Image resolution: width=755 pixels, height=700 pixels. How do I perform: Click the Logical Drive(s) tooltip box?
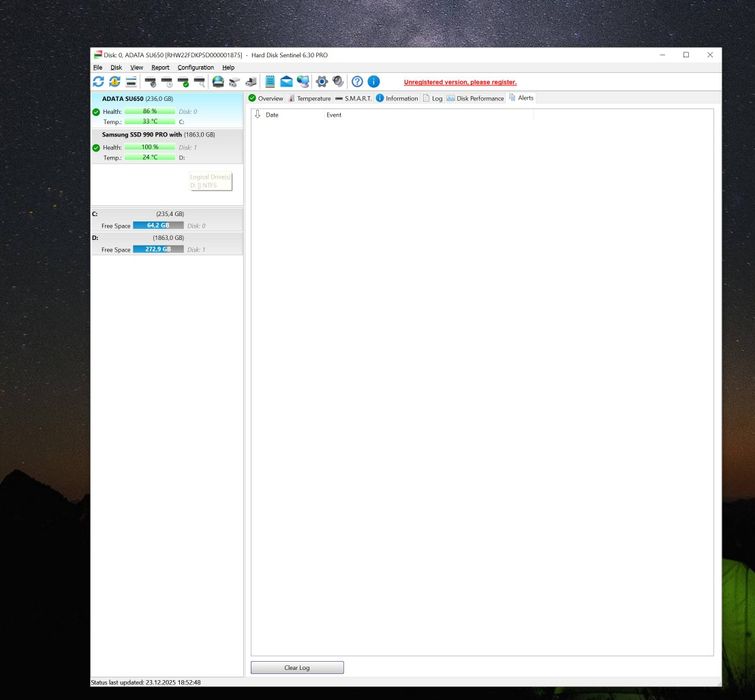(210, 181)
